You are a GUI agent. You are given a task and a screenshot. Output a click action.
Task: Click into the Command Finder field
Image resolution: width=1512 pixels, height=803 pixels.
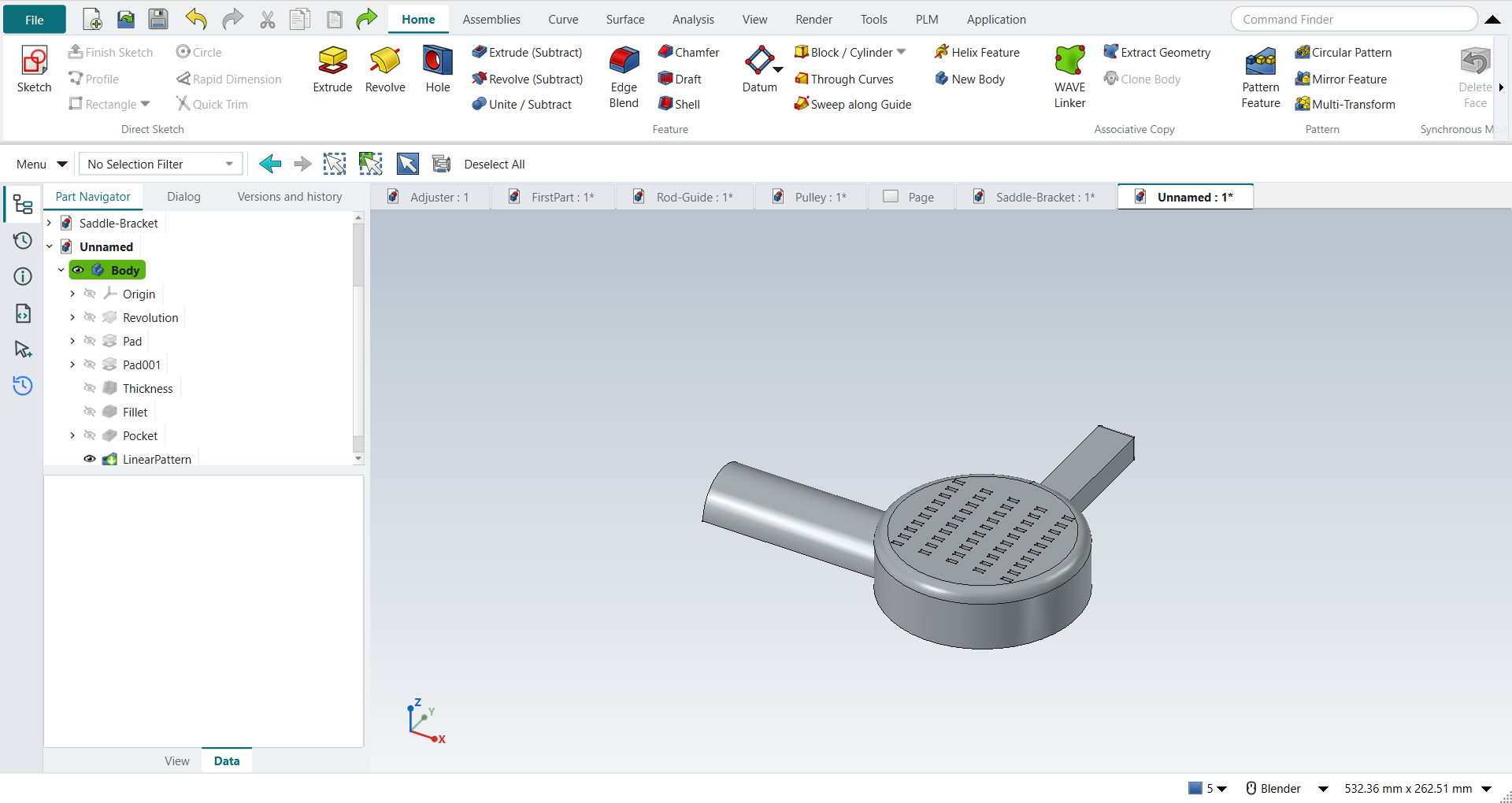(1354, 19)
